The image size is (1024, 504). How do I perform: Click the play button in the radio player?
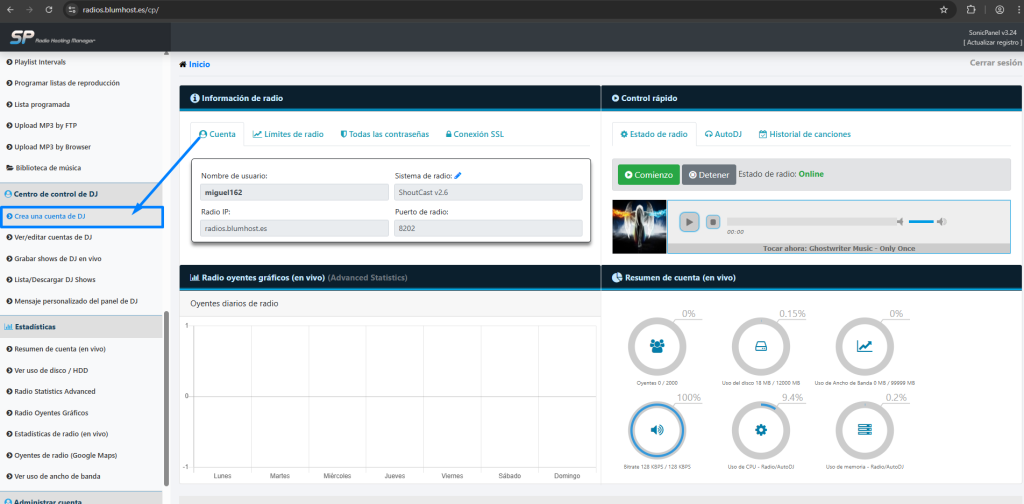click(x=688, y=222)
